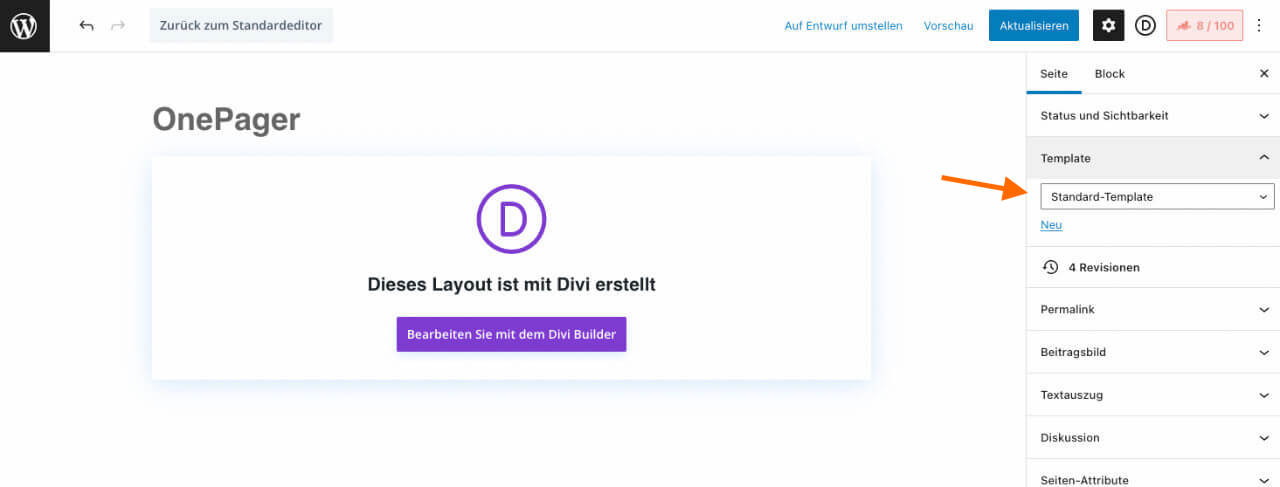Click Auf Entwurf umstellen
1280x487 pixels.
(843, 26)
